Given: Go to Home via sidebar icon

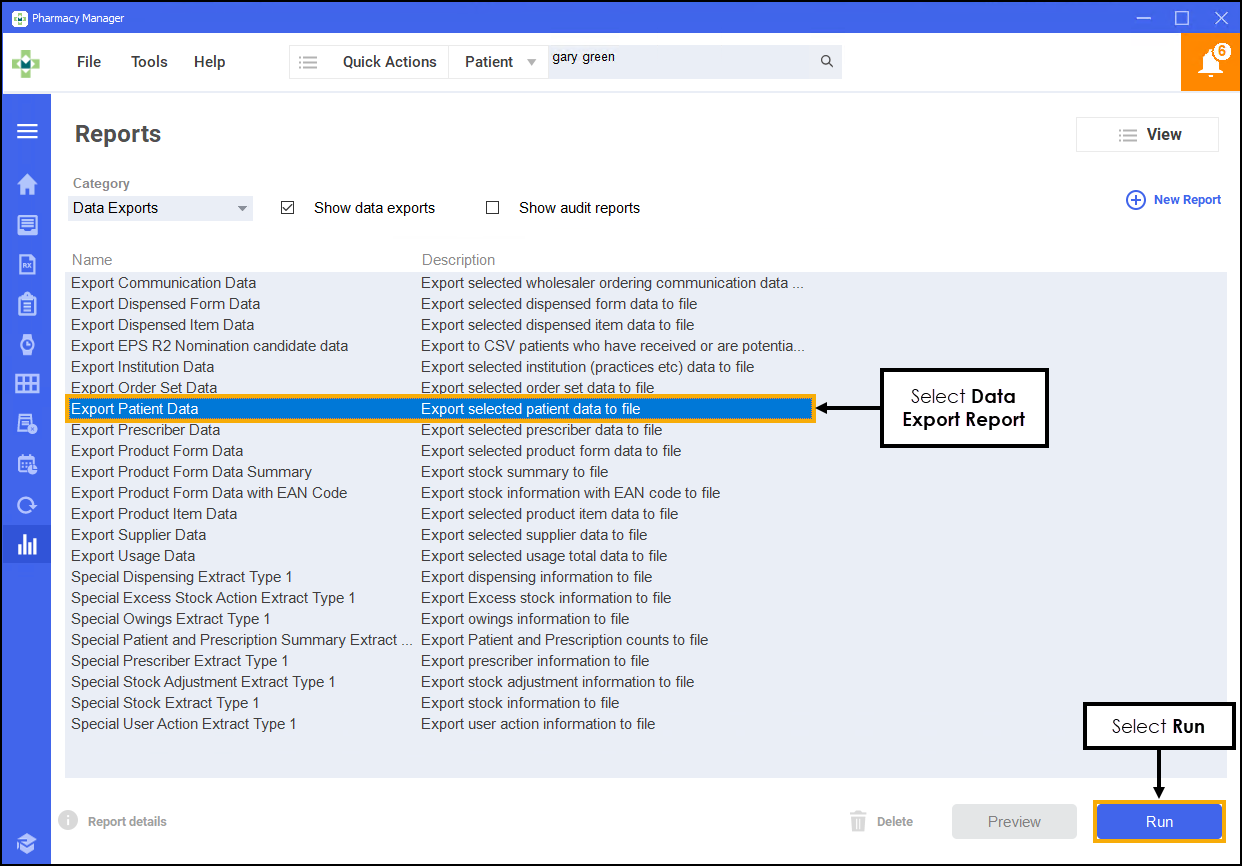Looking at the screenshot, I should pyautogui.click(x=27, y=185).
